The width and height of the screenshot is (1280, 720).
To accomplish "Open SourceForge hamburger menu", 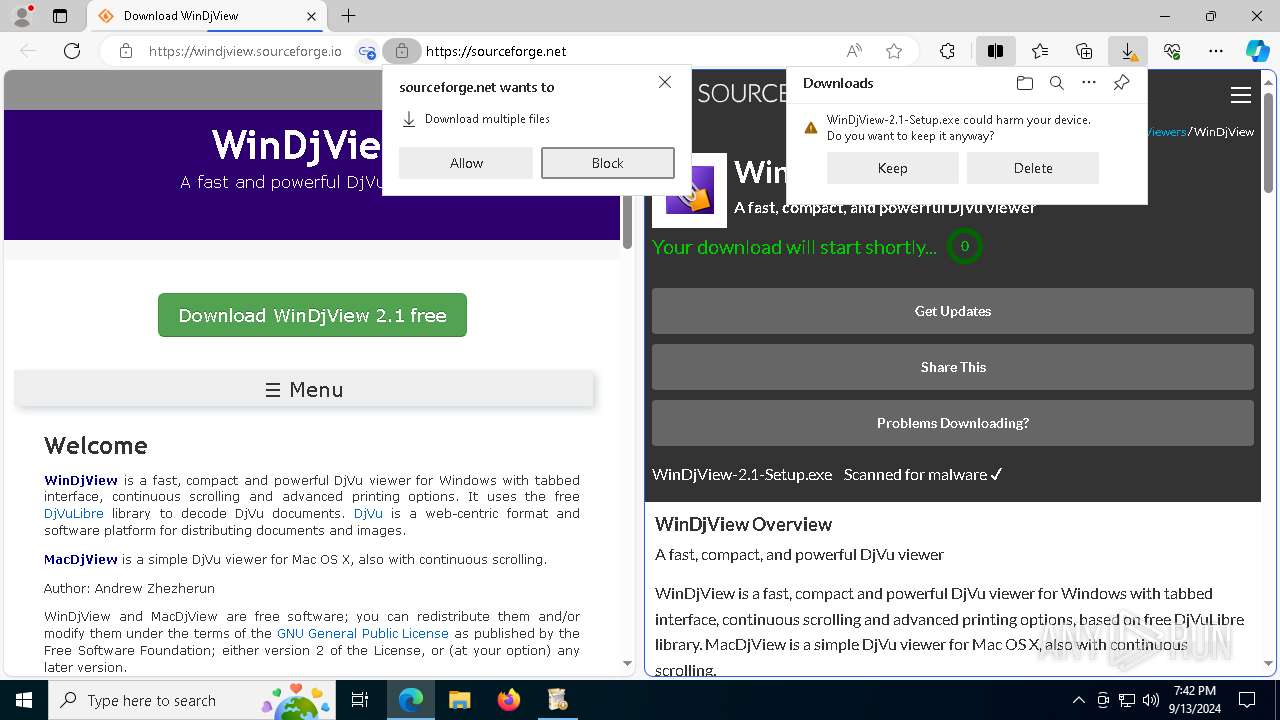I will point(1241,95).
